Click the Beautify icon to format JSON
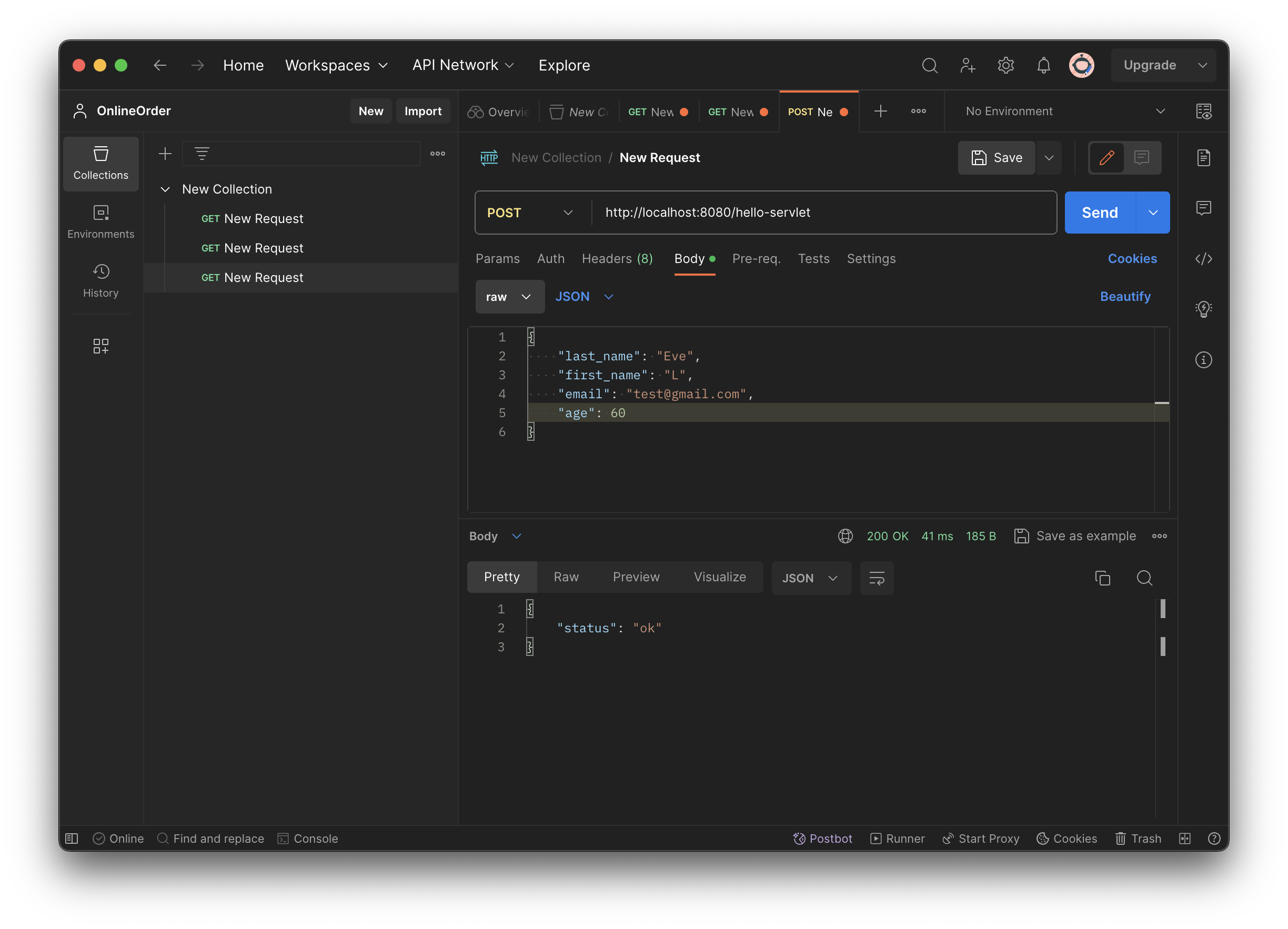The height and width of the screenshot is (929, 1288). tap(1125, 296)
